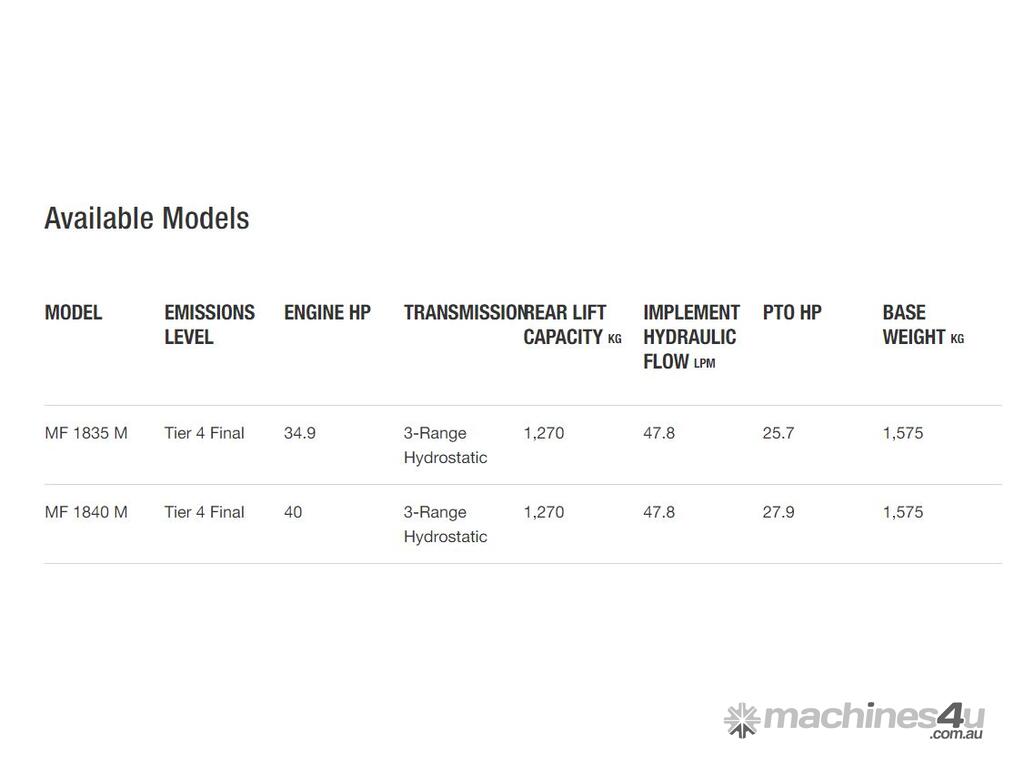Viewport: 1024px width, 768px height.
Task: Click the PTO HP column header
Action: (x=792, y=313)
